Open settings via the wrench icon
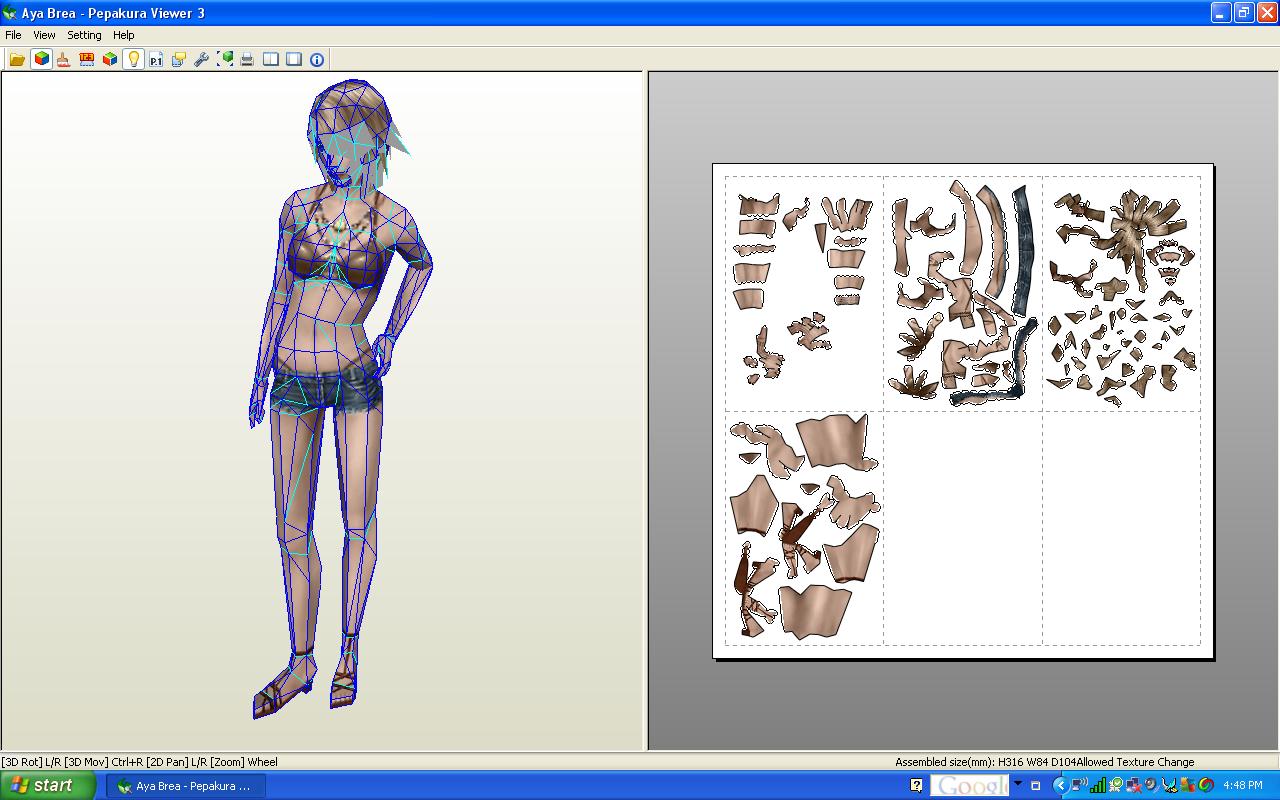This screenshot has width=1280, height=800. [202, 60]
